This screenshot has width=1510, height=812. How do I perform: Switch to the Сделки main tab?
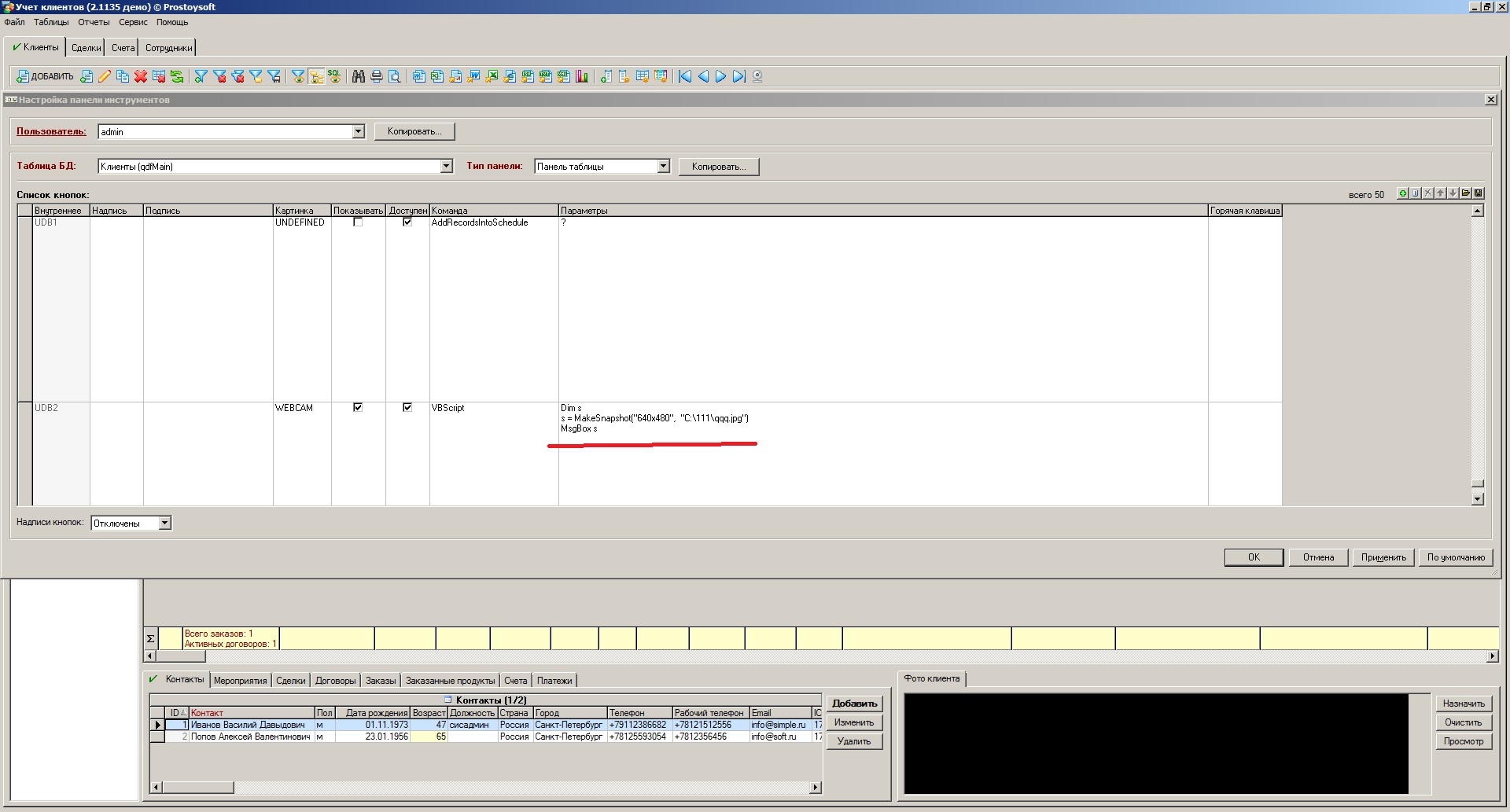pos(86,48)
